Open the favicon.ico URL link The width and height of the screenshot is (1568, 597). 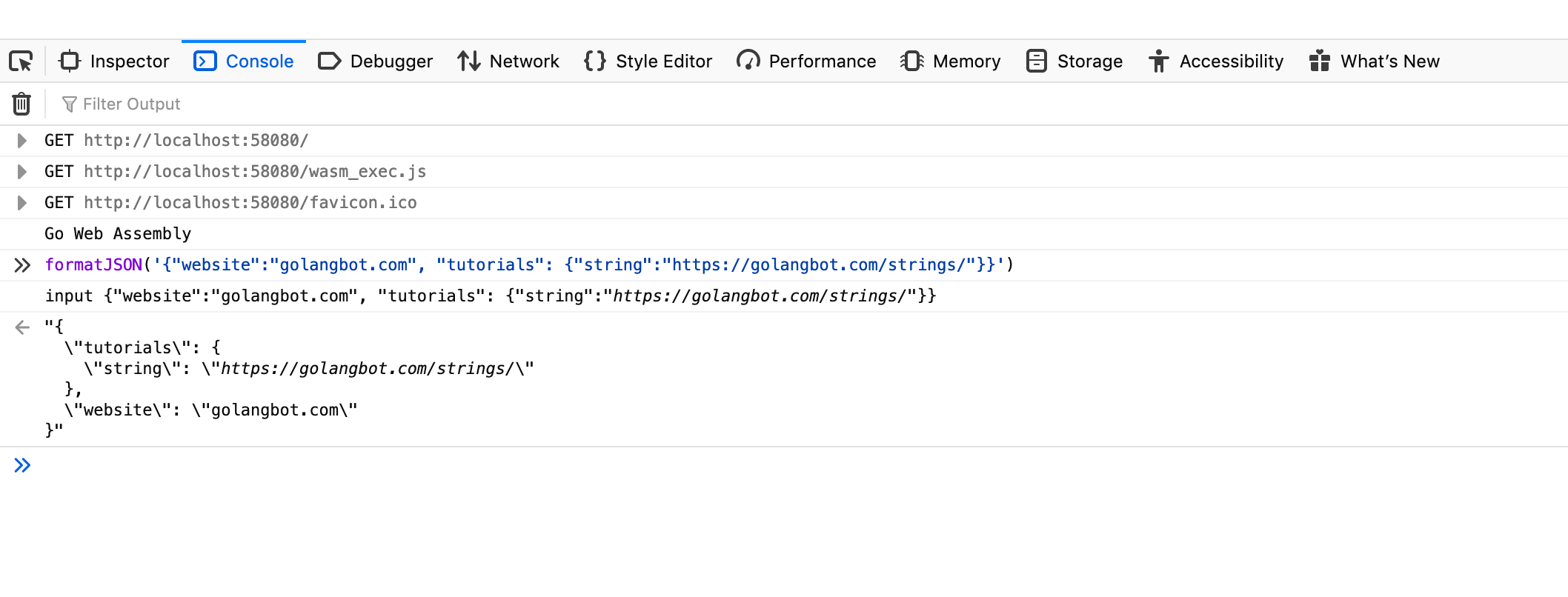250,203
